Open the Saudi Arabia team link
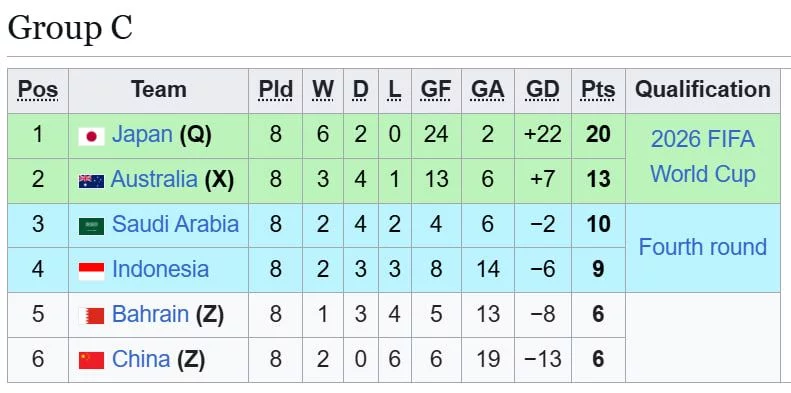 175,224
